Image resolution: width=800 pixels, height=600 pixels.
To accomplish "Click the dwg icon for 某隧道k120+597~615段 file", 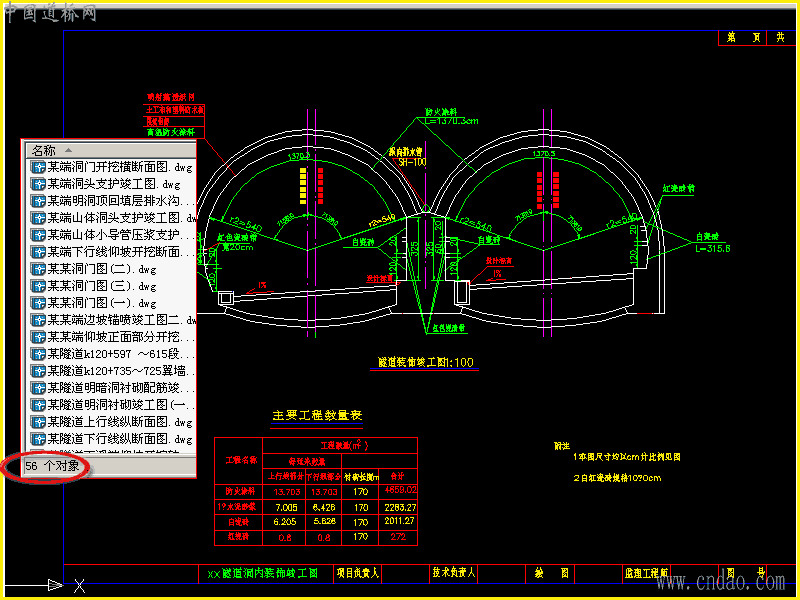I will tap(38, 354).
